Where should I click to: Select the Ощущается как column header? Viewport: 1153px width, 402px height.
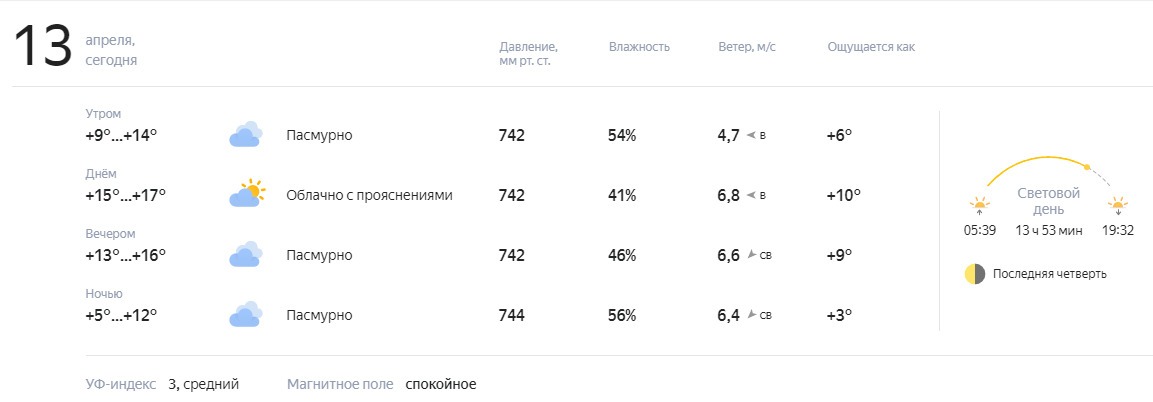871,47
